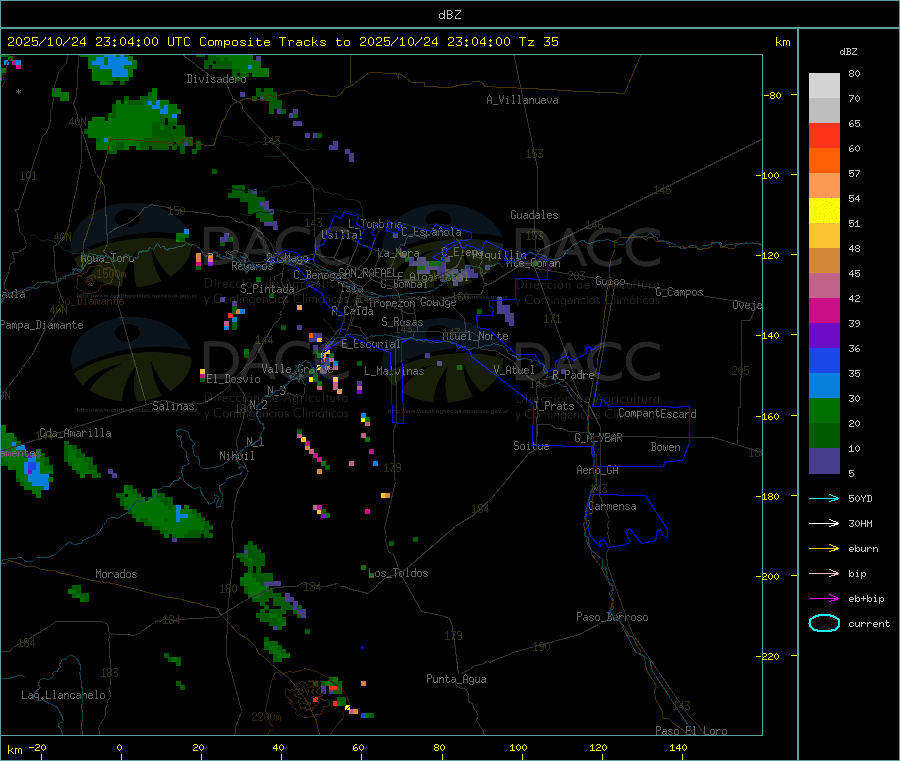Click the Punta_Agua map label
Image resolution: width=900 pixels, height=761 pixels.
pos(456,679)
